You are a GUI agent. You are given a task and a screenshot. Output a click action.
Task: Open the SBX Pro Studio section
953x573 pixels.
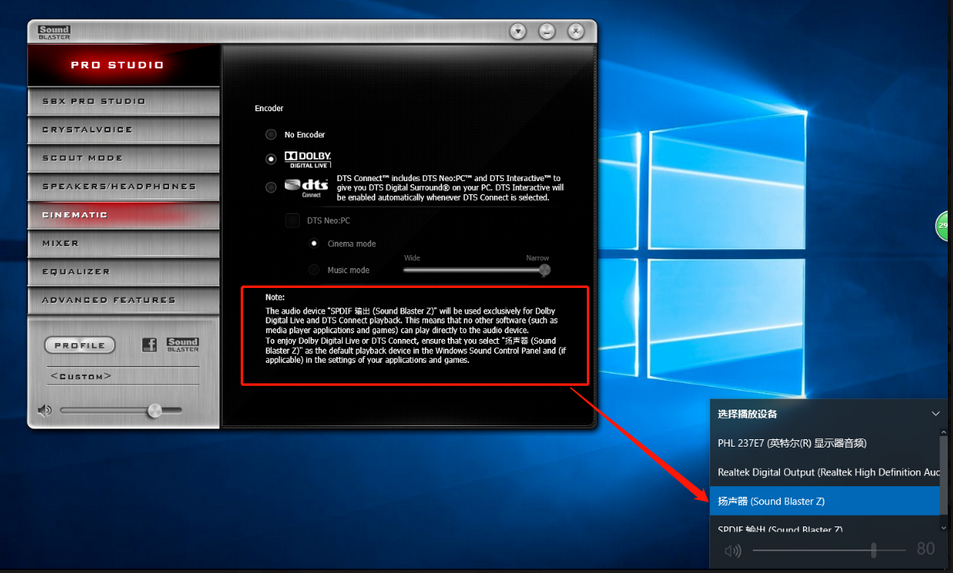[x=123, y=101]
